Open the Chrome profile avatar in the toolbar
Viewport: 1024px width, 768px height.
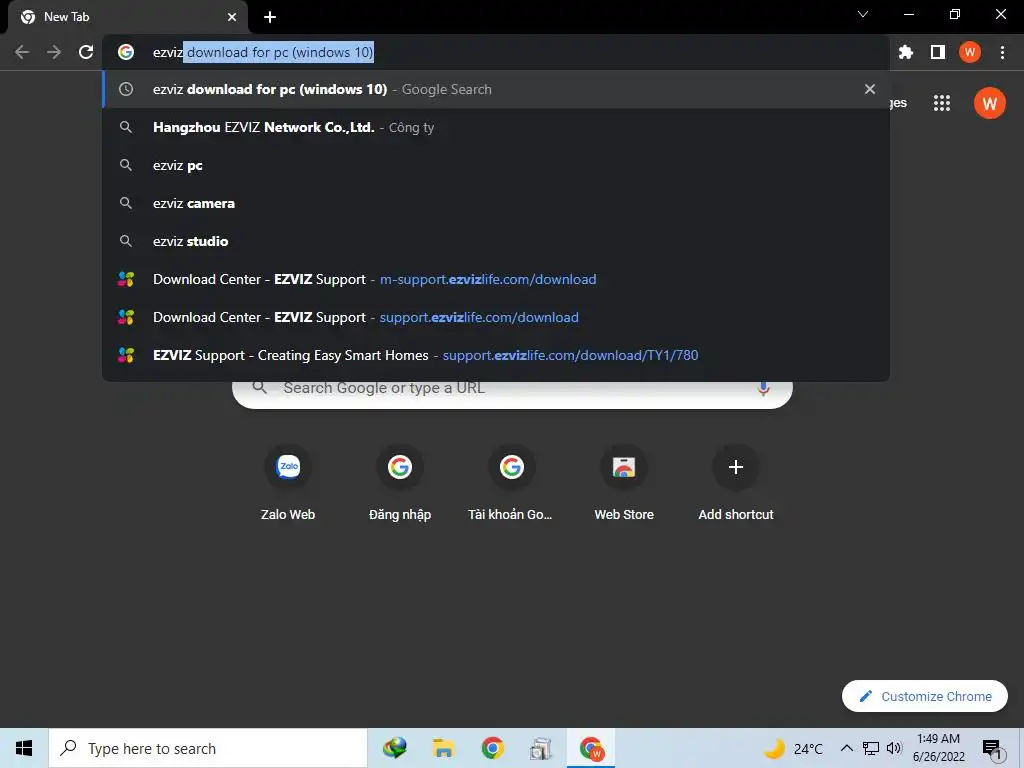pos(970,52)
